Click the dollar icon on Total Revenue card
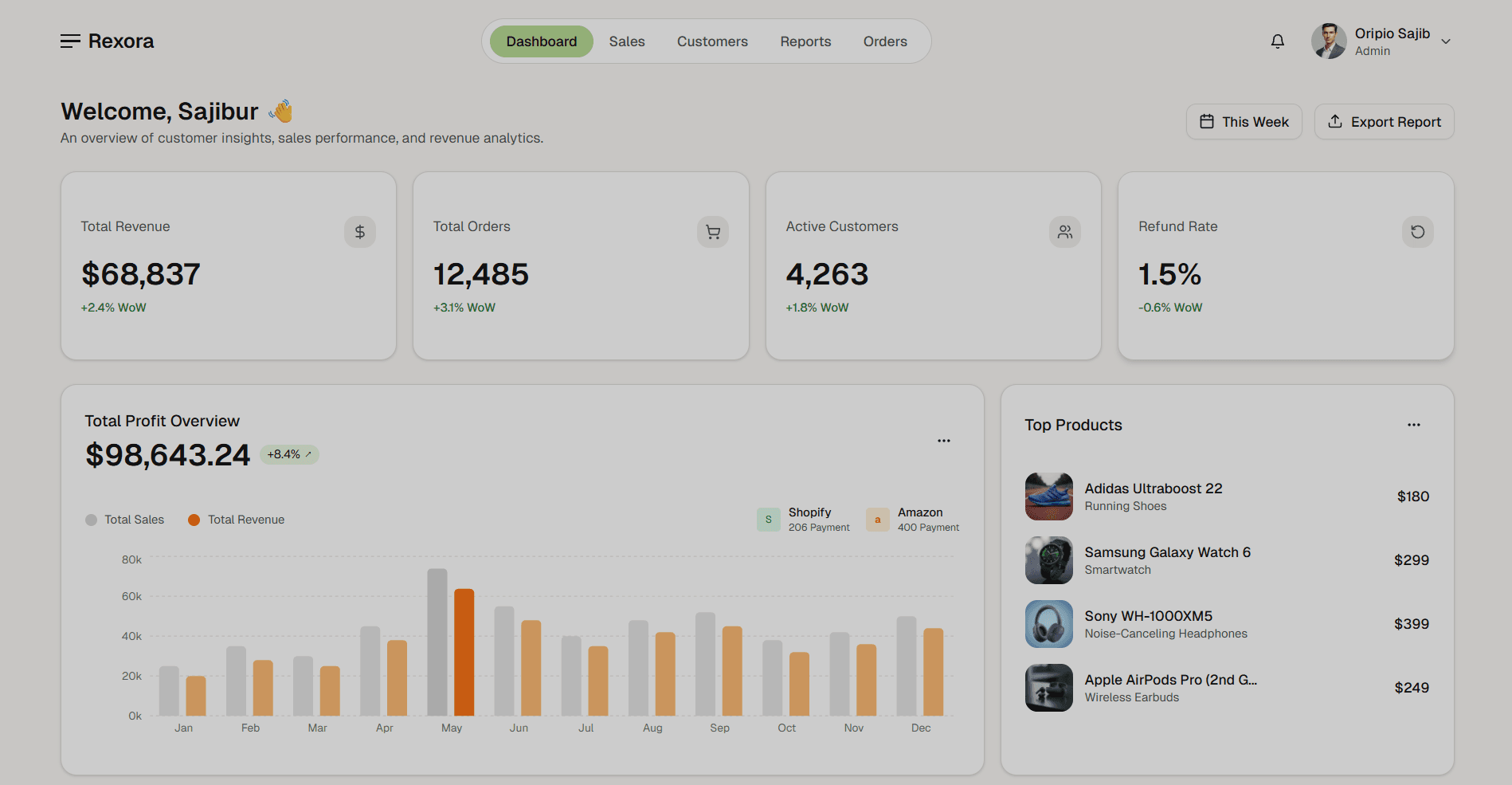1512x785 pixels. [x=360, y=232]
